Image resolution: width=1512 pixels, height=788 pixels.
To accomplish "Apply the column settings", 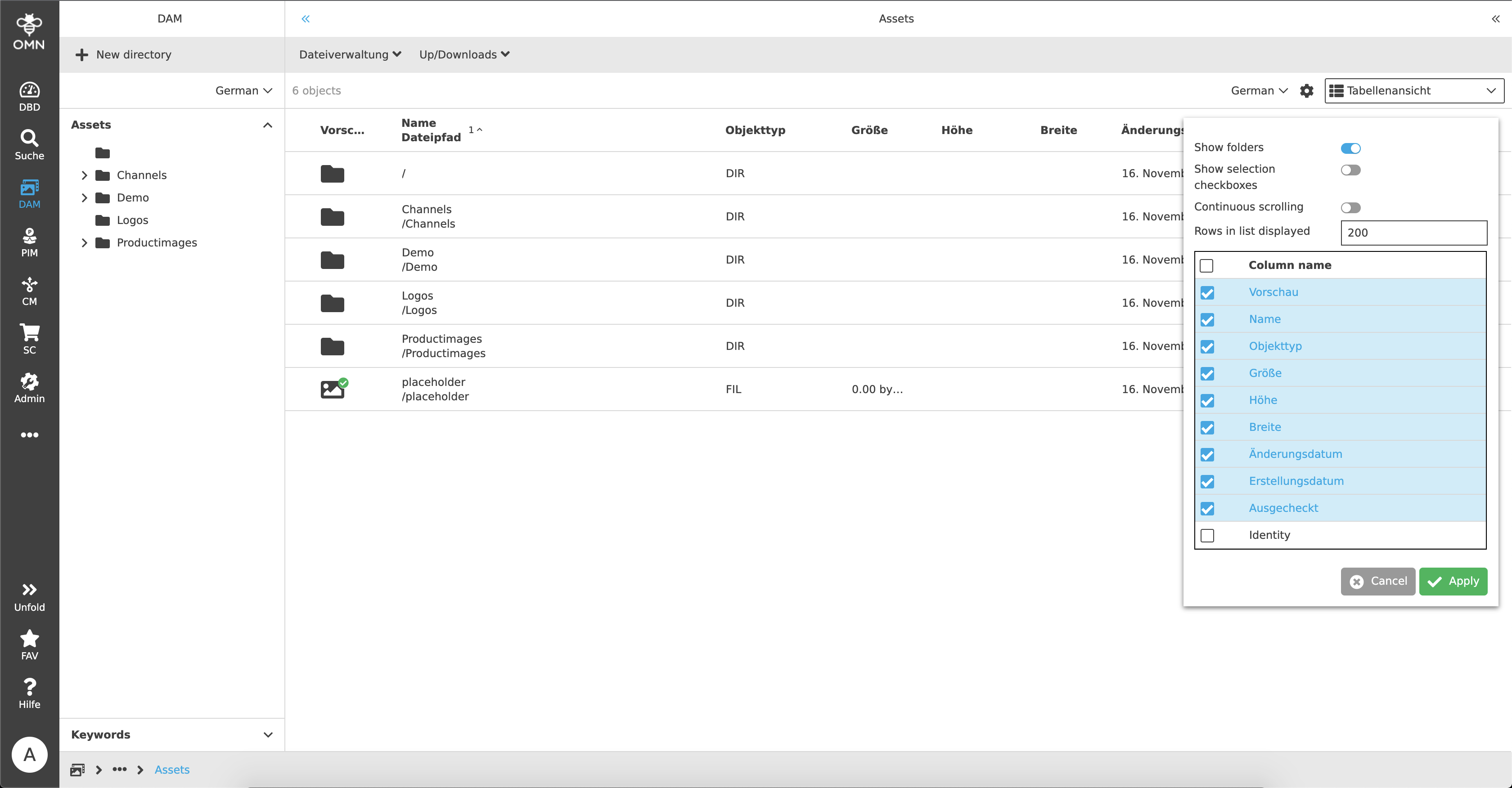I will tap(1453, 581).
